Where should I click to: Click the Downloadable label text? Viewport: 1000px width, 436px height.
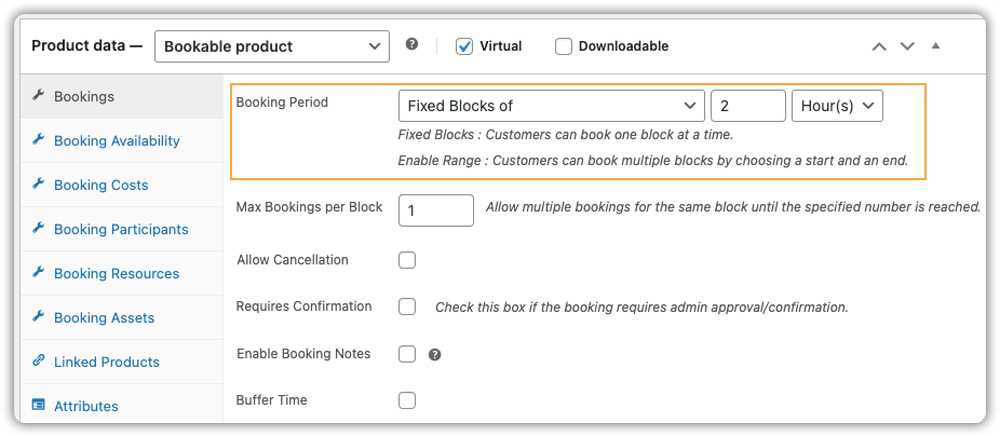click(x=624, y=46)
